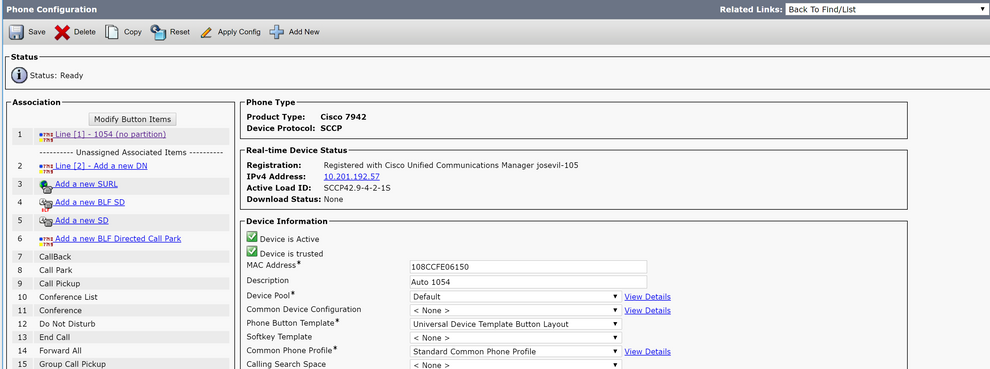
Task: Click the Reset phone icon
Action: click(x=158, y=32)
